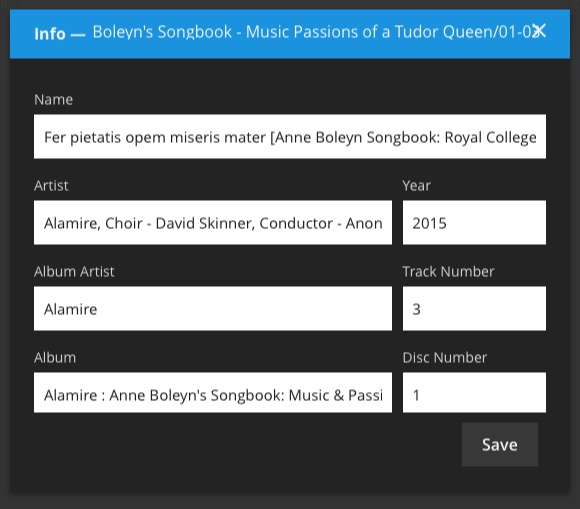The image size is (580, 509).
Task: Click the dark backdrop below the dialog
Action: click(x=290, y=501)
